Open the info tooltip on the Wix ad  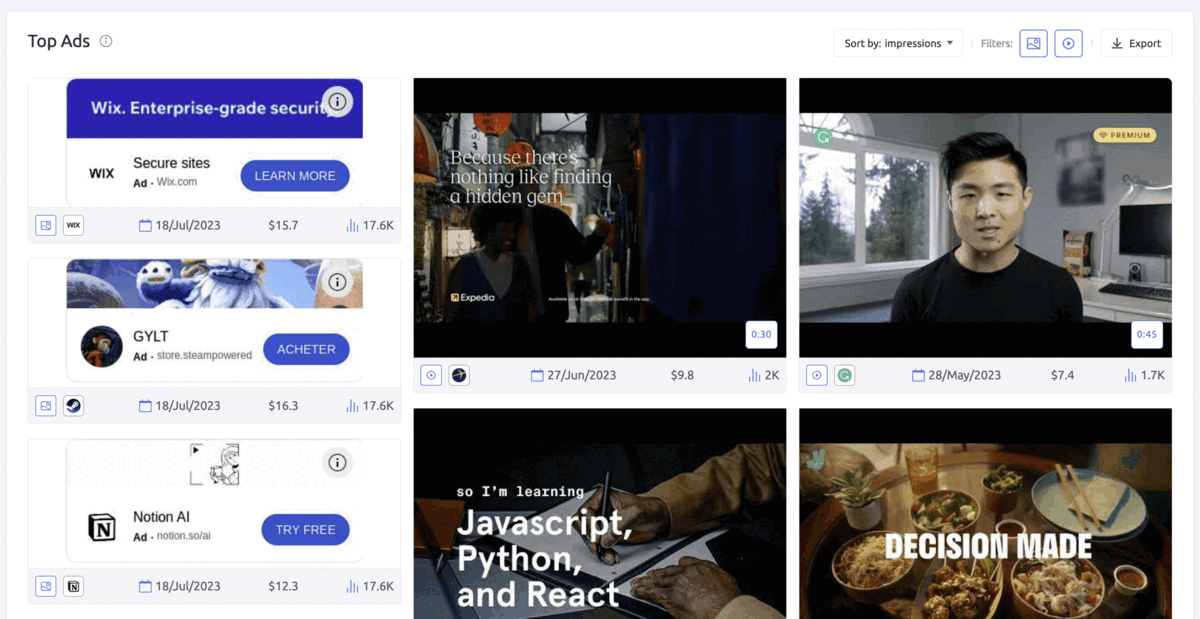pos(337,101)
